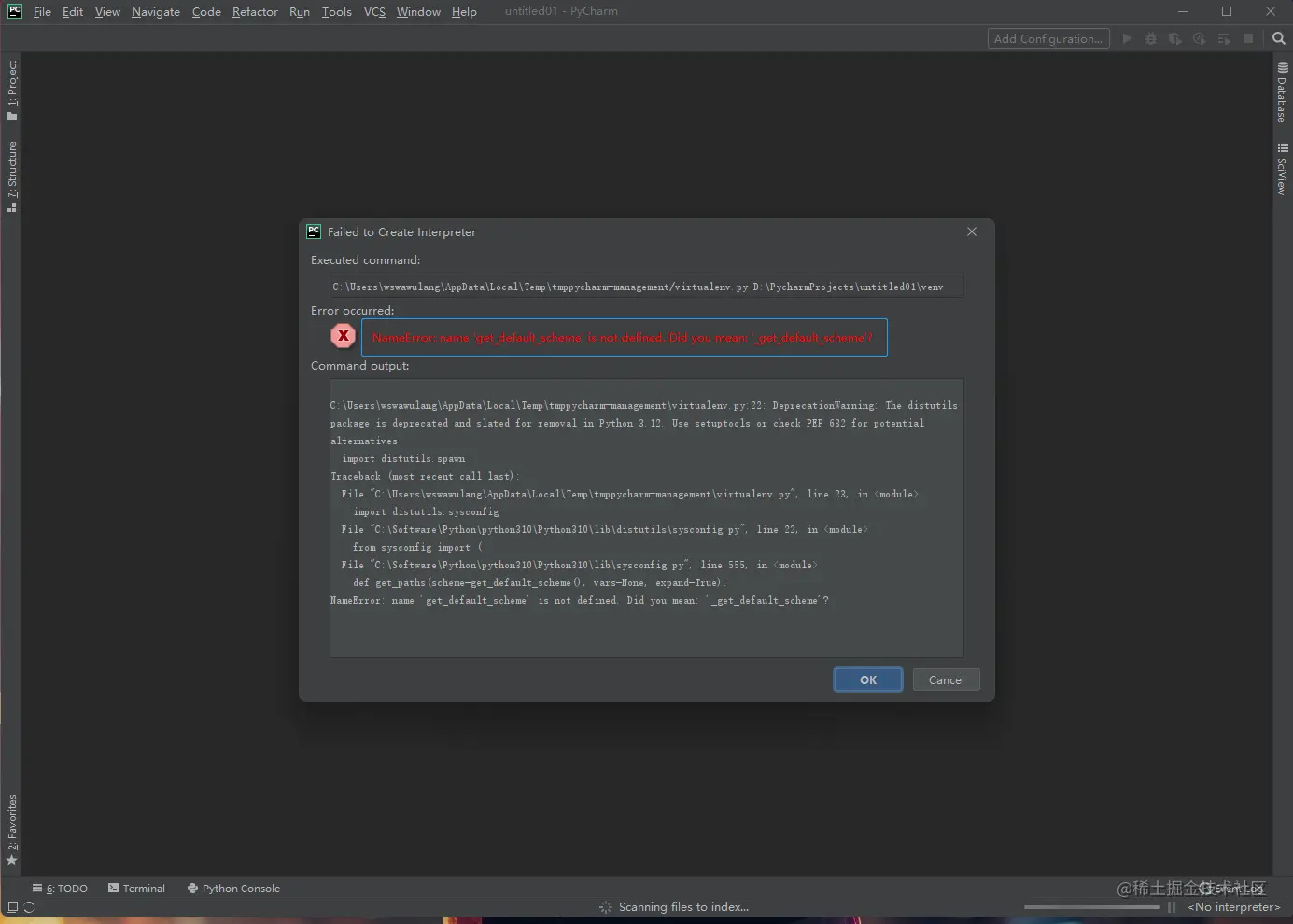Click the Traceback line in command output
Screen dimensions: 1293x924
coord(425,476)
